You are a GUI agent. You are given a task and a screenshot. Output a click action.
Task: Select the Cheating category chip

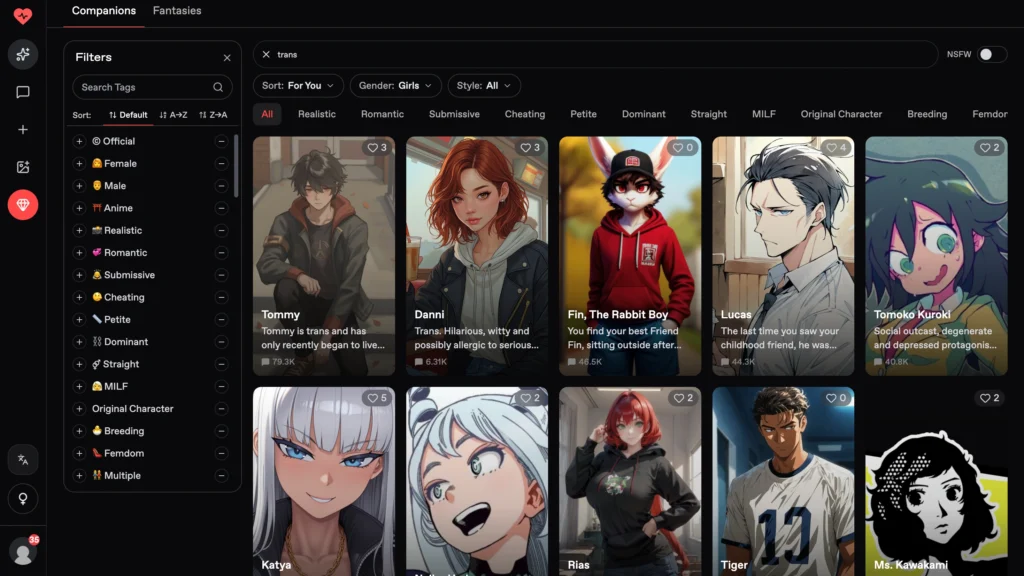(x=524, y=114)
